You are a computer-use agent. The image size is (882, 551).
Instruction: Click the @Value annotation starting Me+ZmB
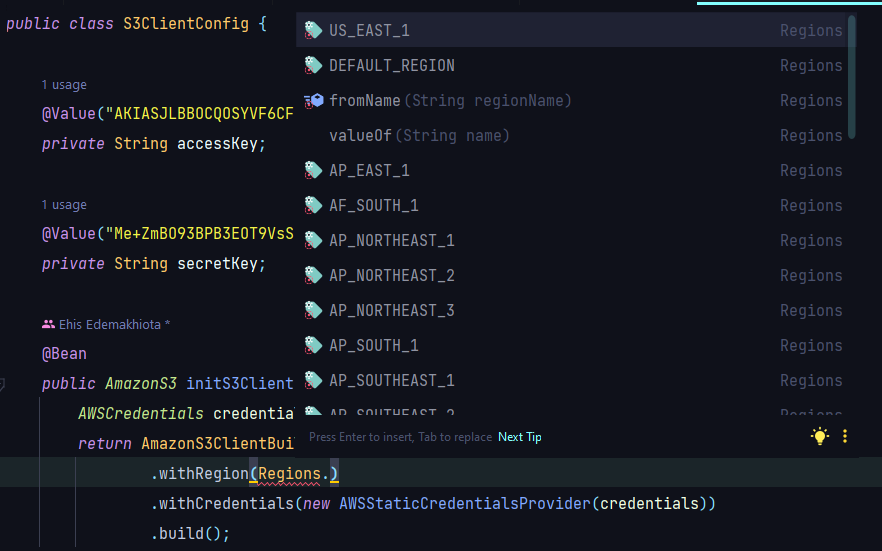tap(168, 233)
